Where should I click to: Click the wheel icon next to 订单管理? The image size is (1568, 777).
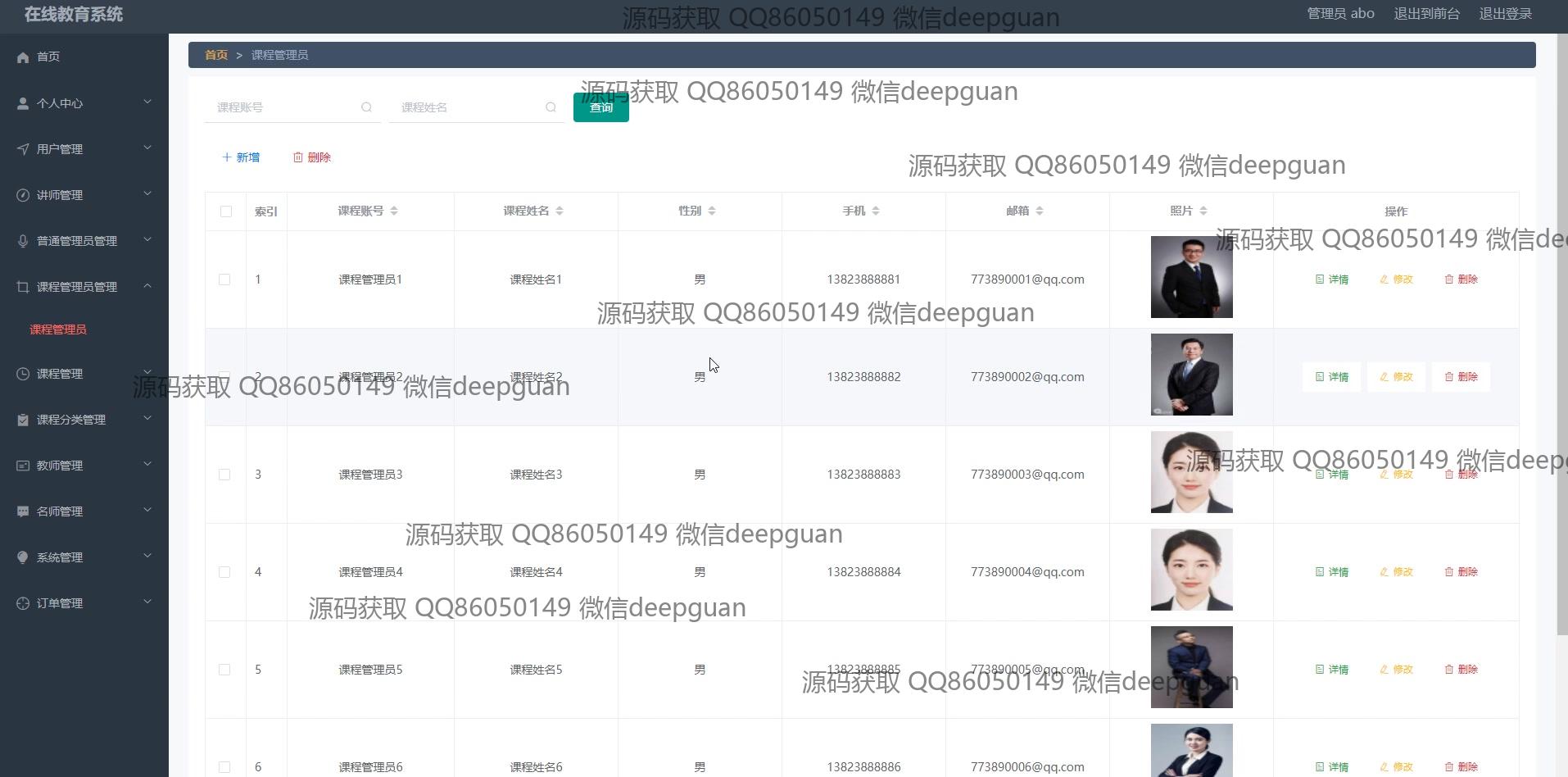coord(23,603)
